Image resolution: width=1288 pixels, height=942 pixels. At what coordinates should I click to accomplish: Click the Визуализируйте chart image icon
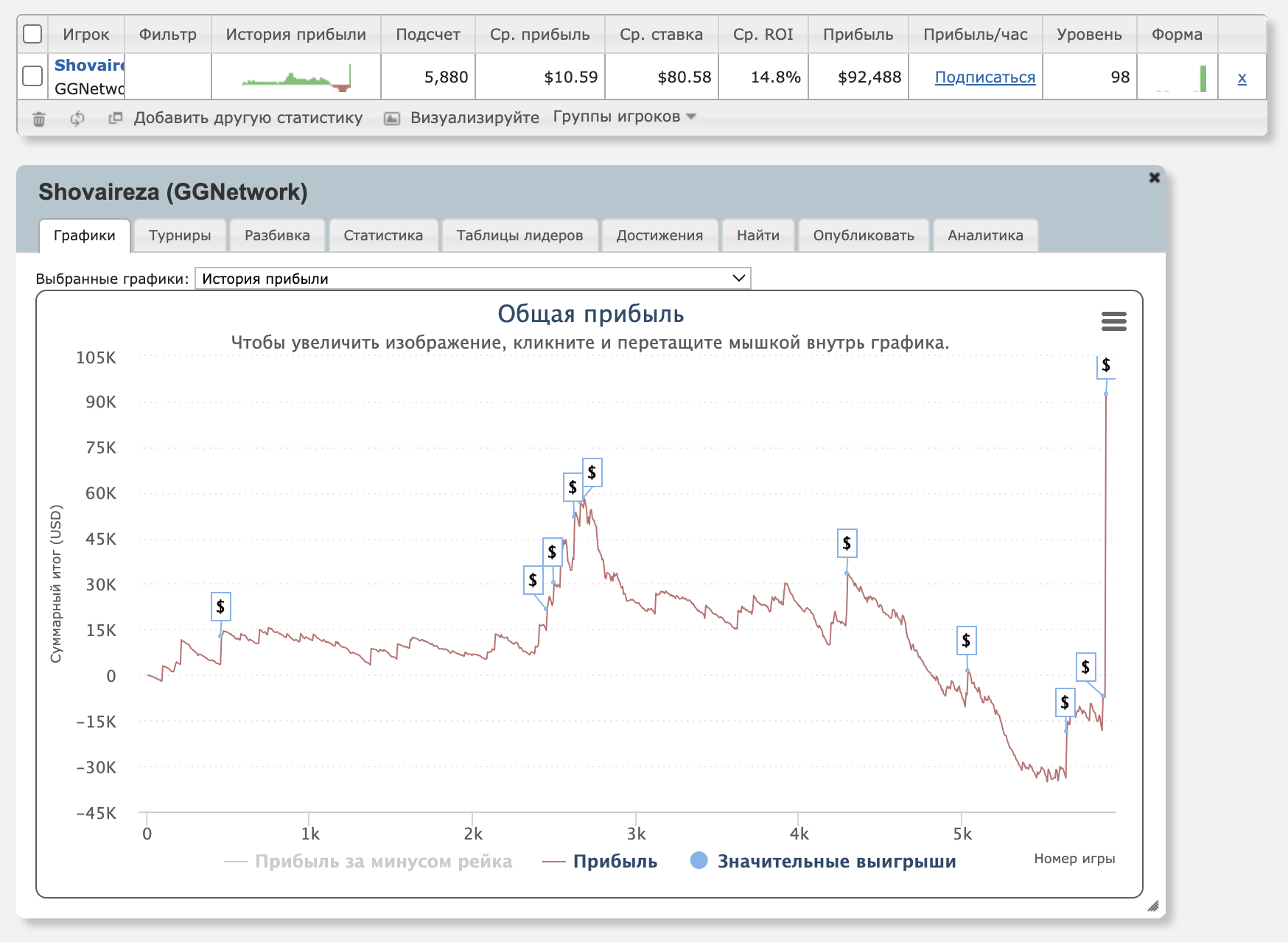(x=392, y=119)
